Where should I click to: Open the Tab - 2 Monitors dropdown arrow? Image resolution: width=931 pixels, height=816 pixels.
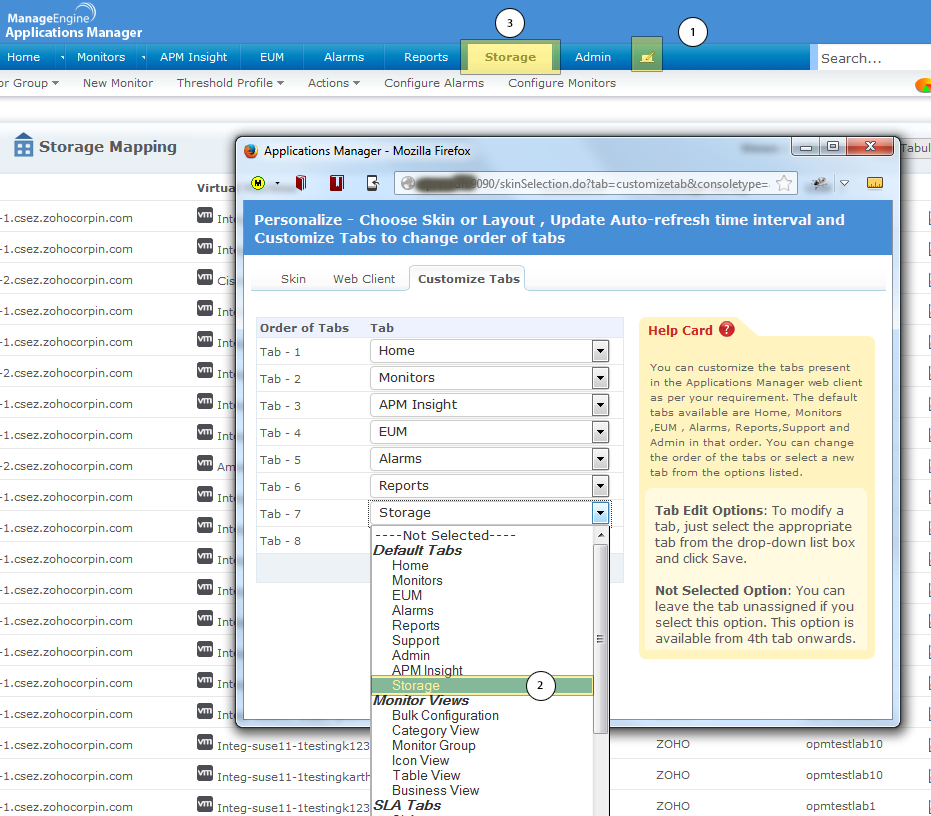pyautogui.click(x=600, y=378)
